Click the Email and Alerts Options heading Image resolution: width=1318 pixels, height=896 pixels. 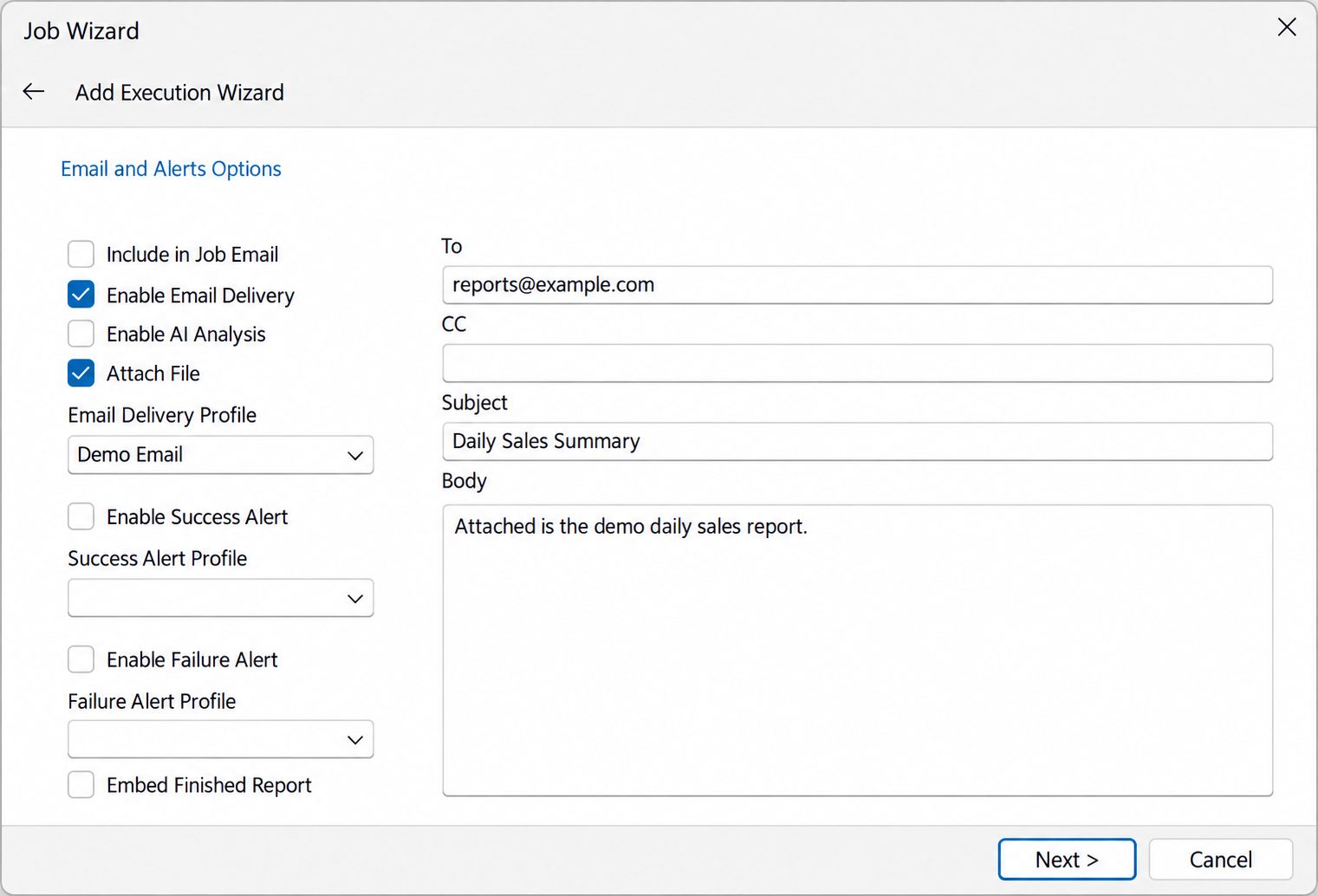coord(171,169)
